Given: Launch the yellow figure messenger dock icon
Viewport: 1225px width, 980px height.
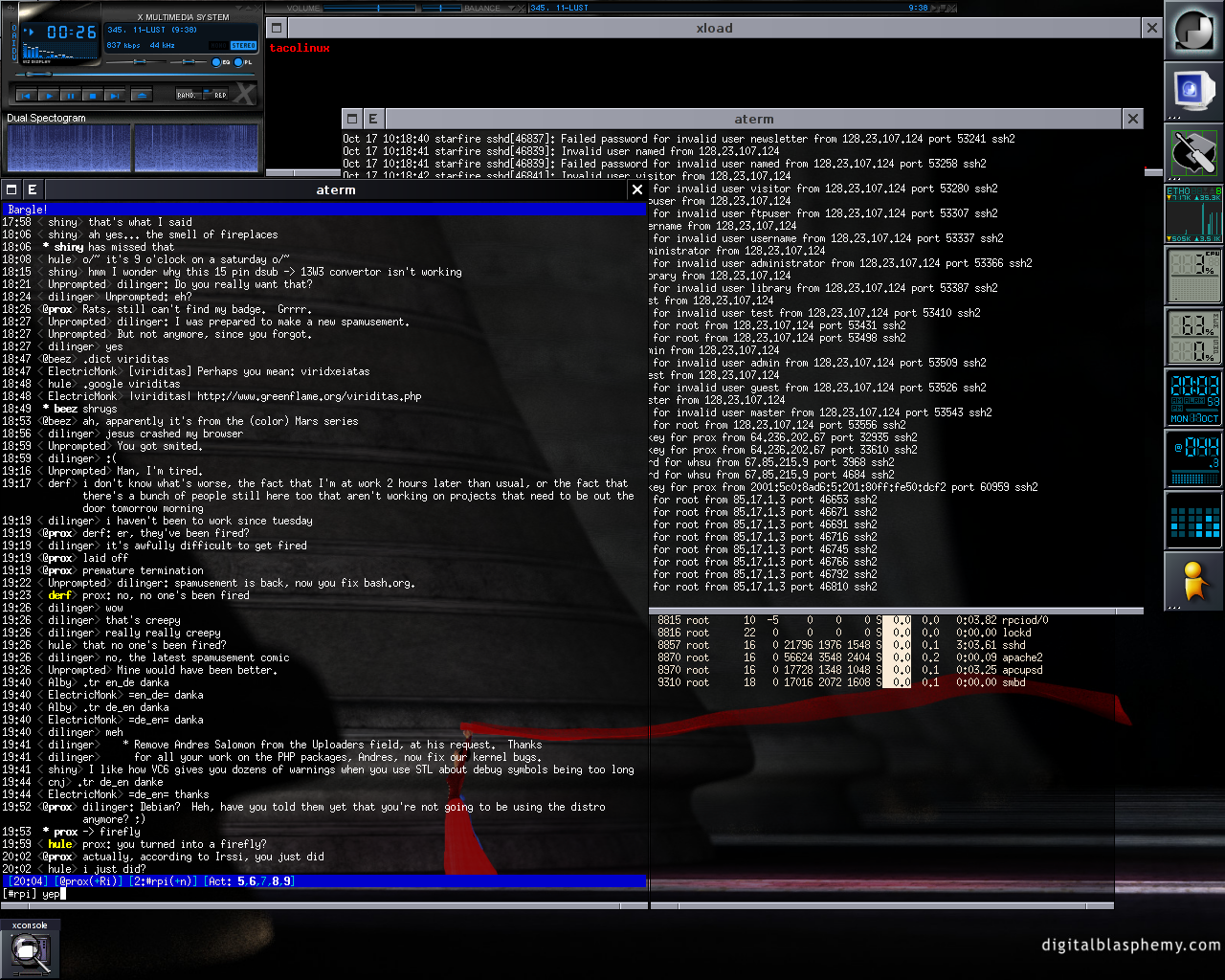Looking at the screenshot, I should (x=1194, y=582).
